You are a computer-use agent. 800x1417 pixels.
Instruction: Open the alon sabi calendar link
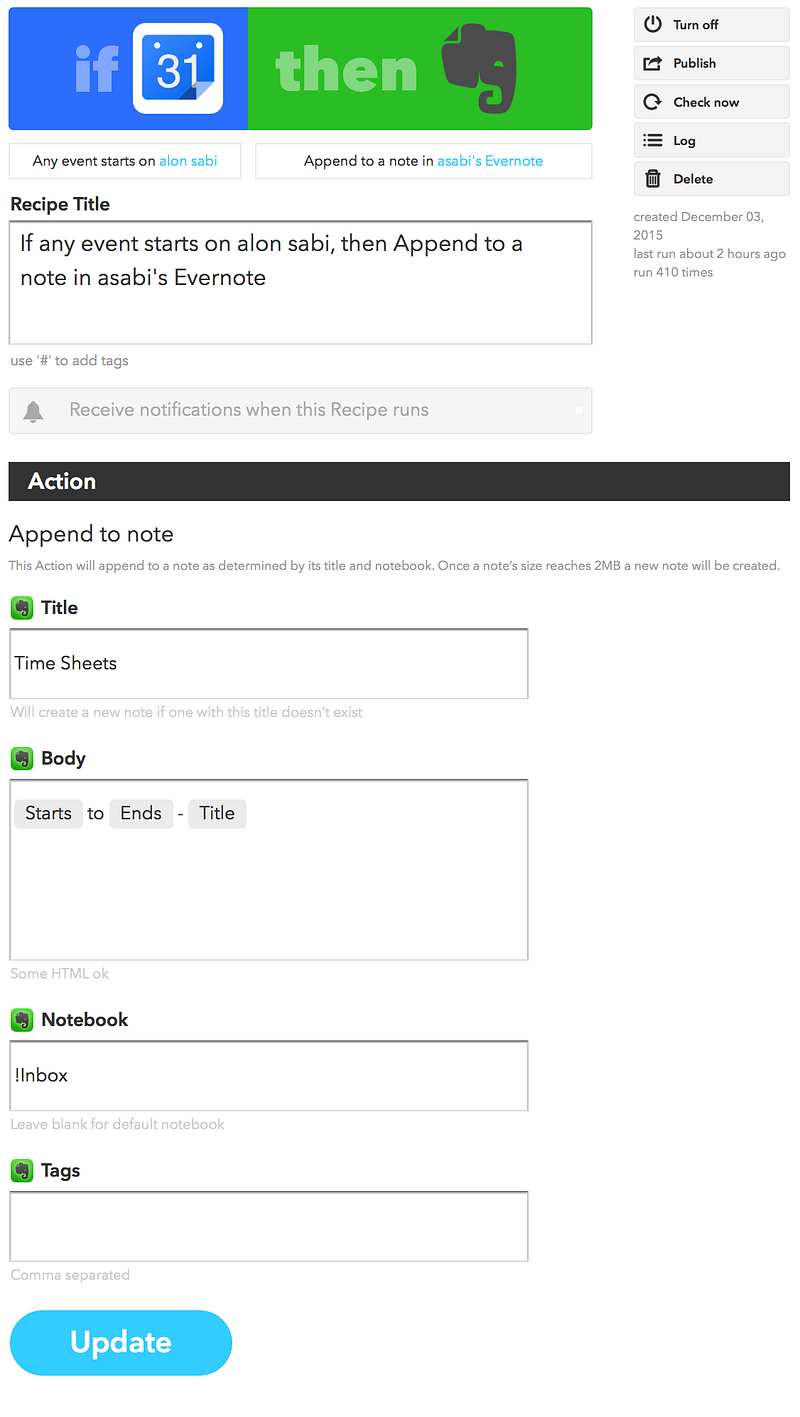coord(188,160)
